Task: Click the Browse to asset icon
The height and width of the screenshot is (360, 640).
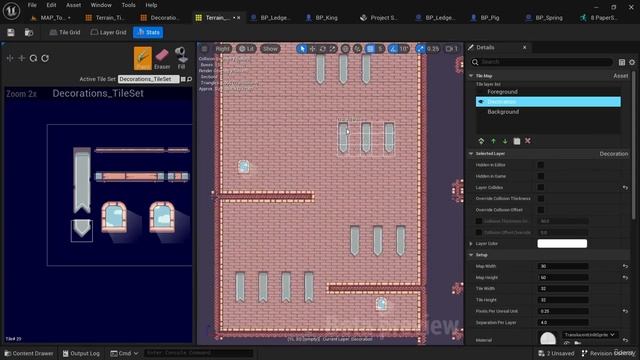Action: (29, 32)
